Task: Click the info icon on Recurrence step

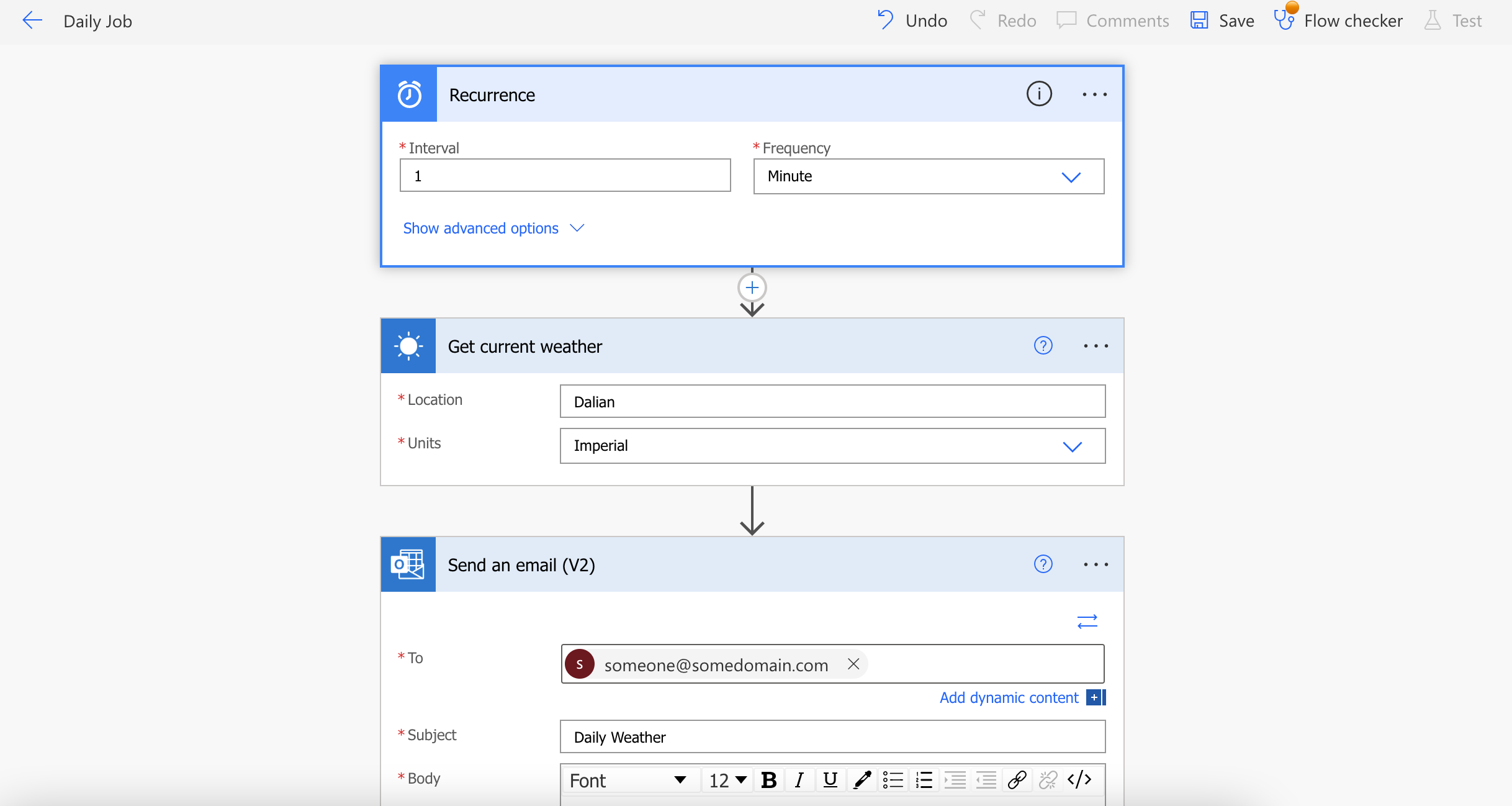Action: 1039,94
